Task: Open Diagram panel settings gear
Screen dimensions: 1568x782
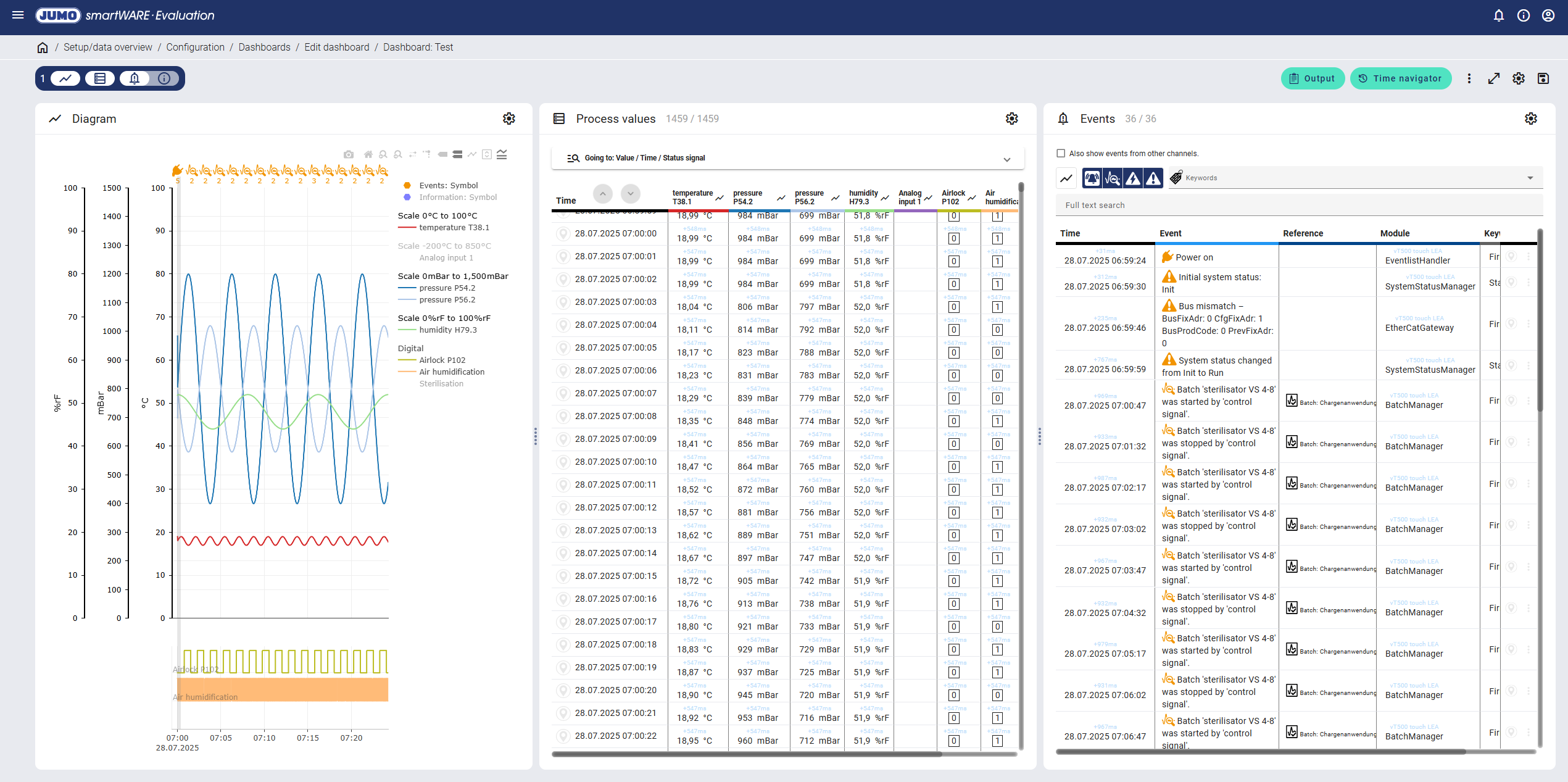Action: coord(508,119)
